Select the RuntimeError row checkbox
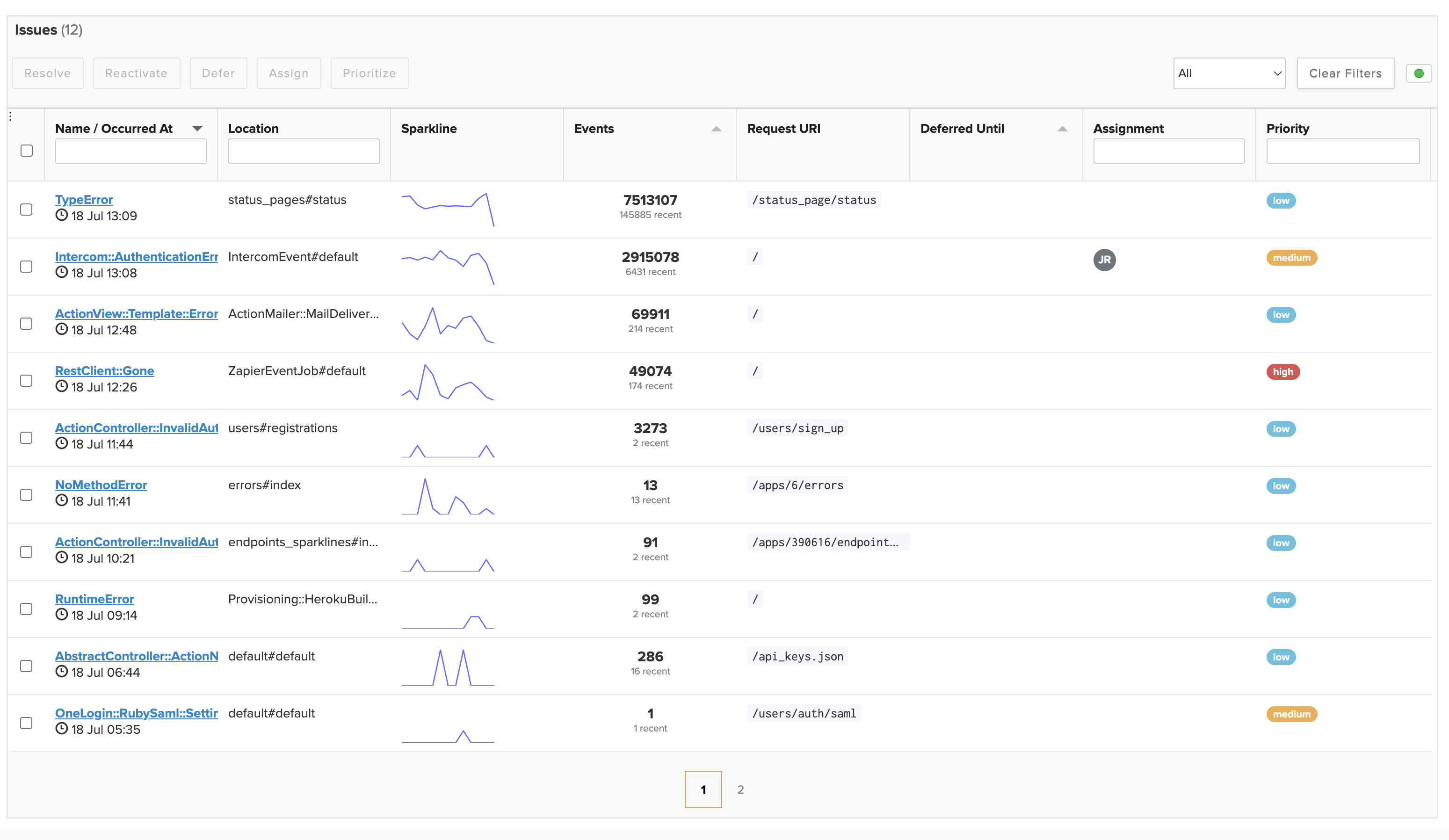Viewport: 1449px width, 840px height. (x=26, y=609)
